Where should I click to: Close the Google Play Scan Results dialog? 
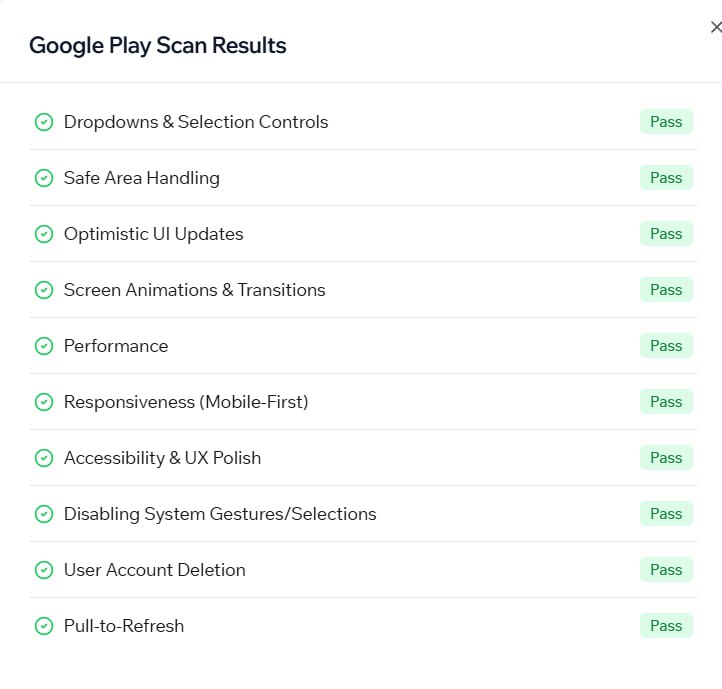point(715,28)
